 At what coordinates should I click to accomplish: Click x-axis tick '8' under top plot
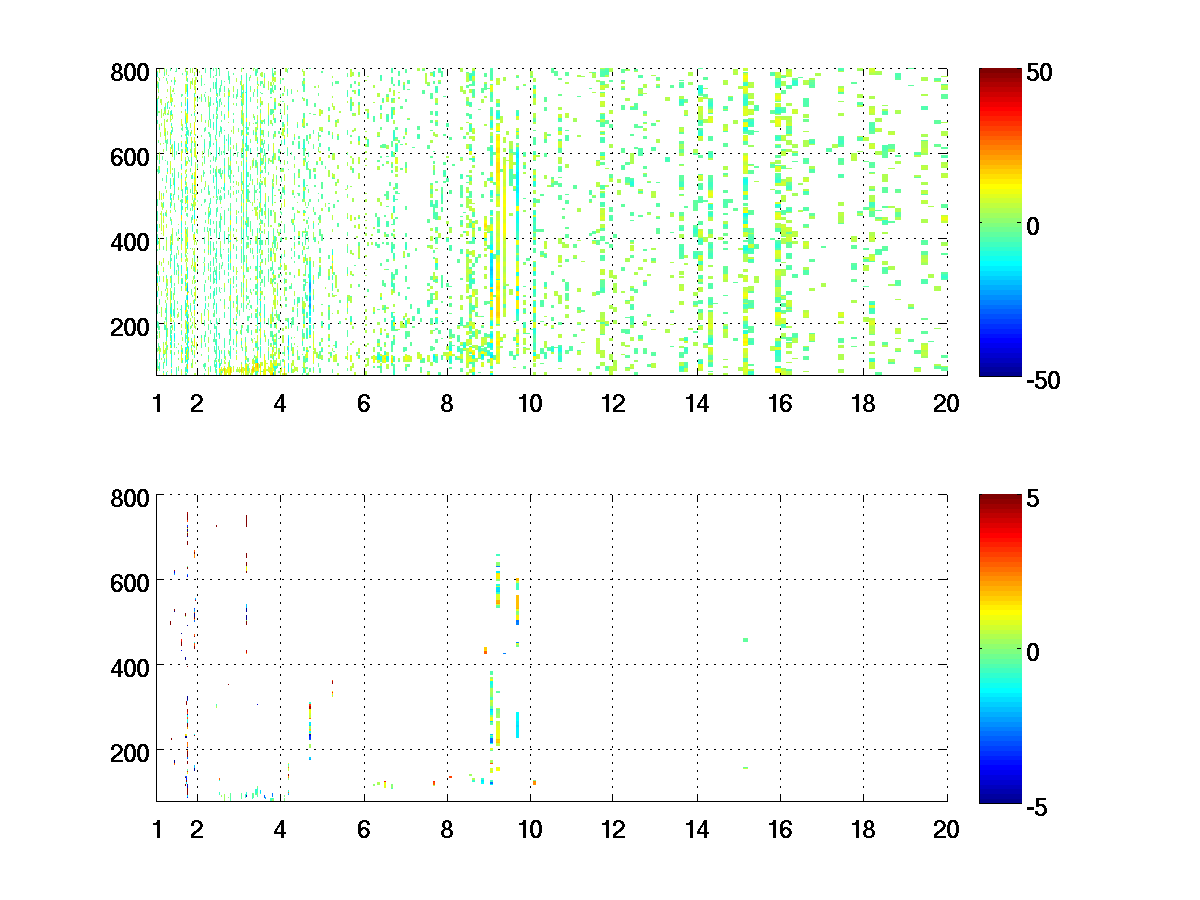tap(447, 404)
